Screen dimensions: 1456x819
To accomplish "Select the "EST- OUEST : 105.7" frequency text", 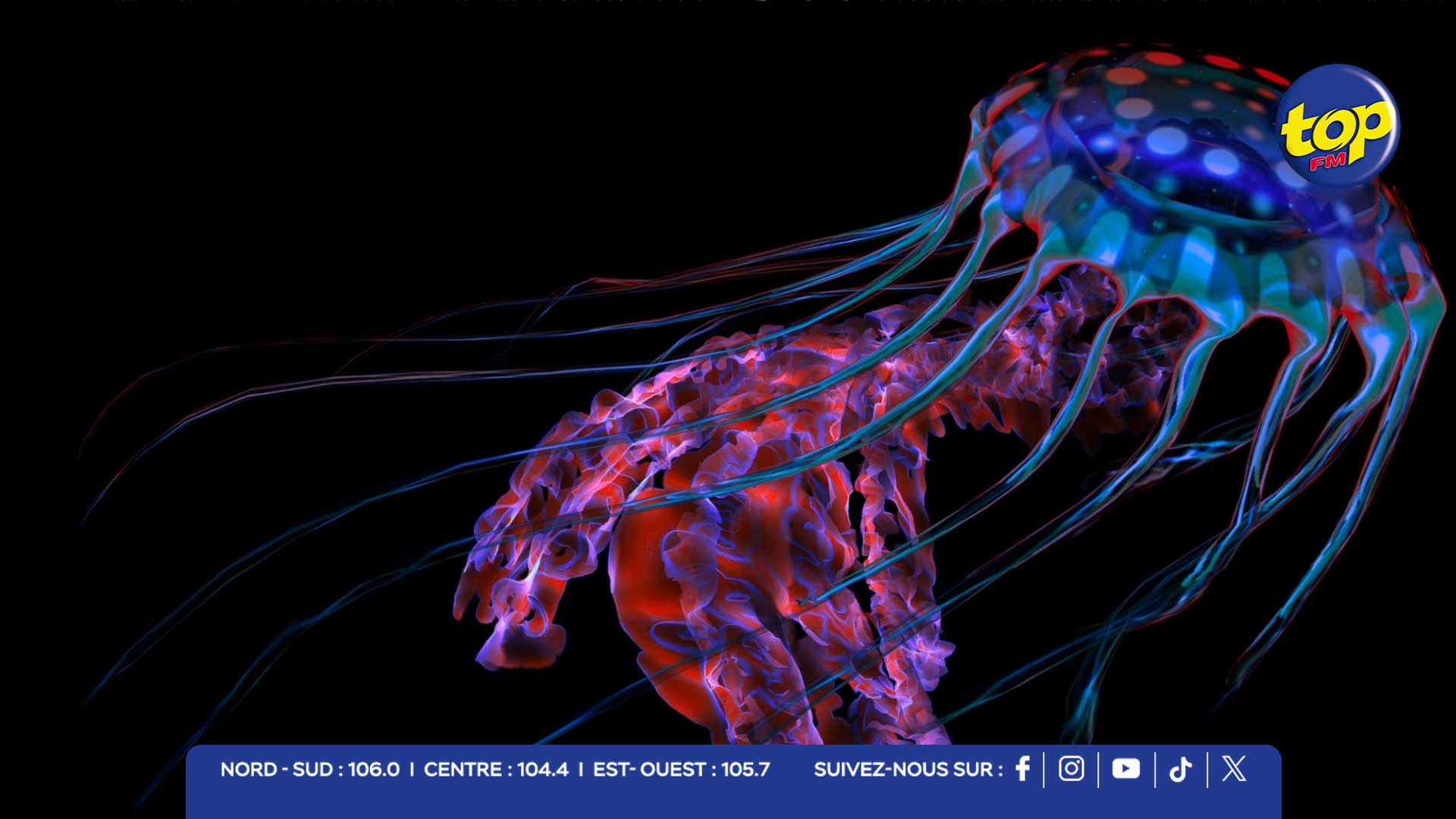I will [681, 770].
